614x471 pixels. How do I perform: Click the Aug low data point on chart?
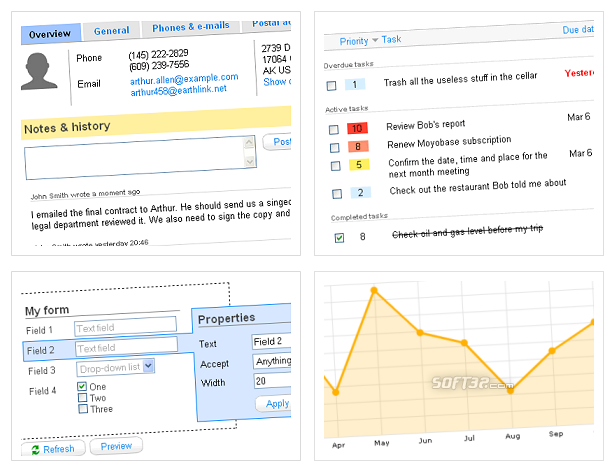(510, 390)
